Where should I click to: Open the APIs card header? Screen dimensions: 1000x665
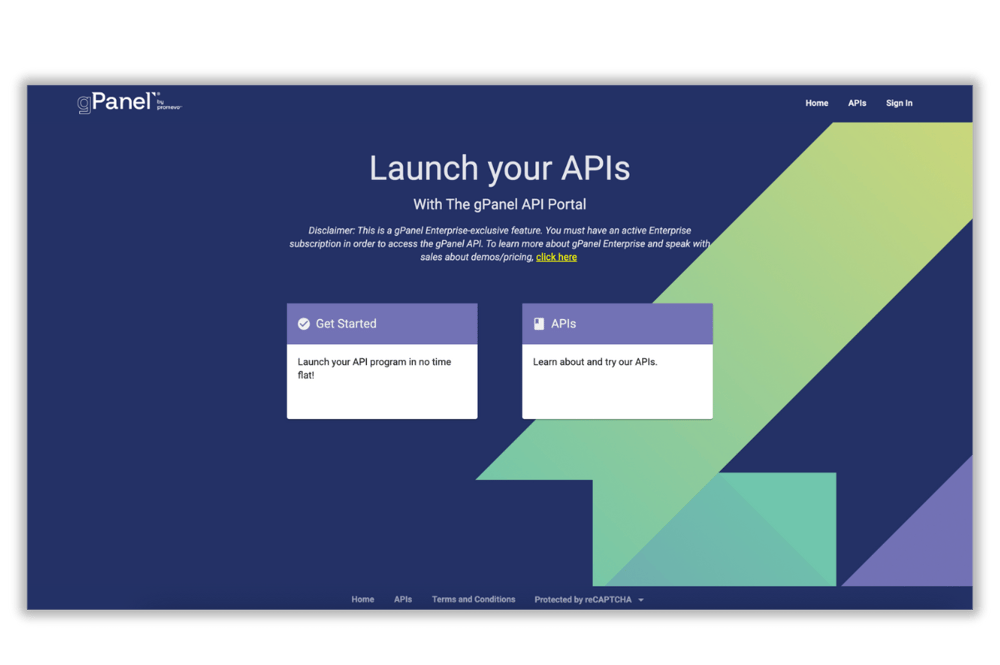[617, 324]
